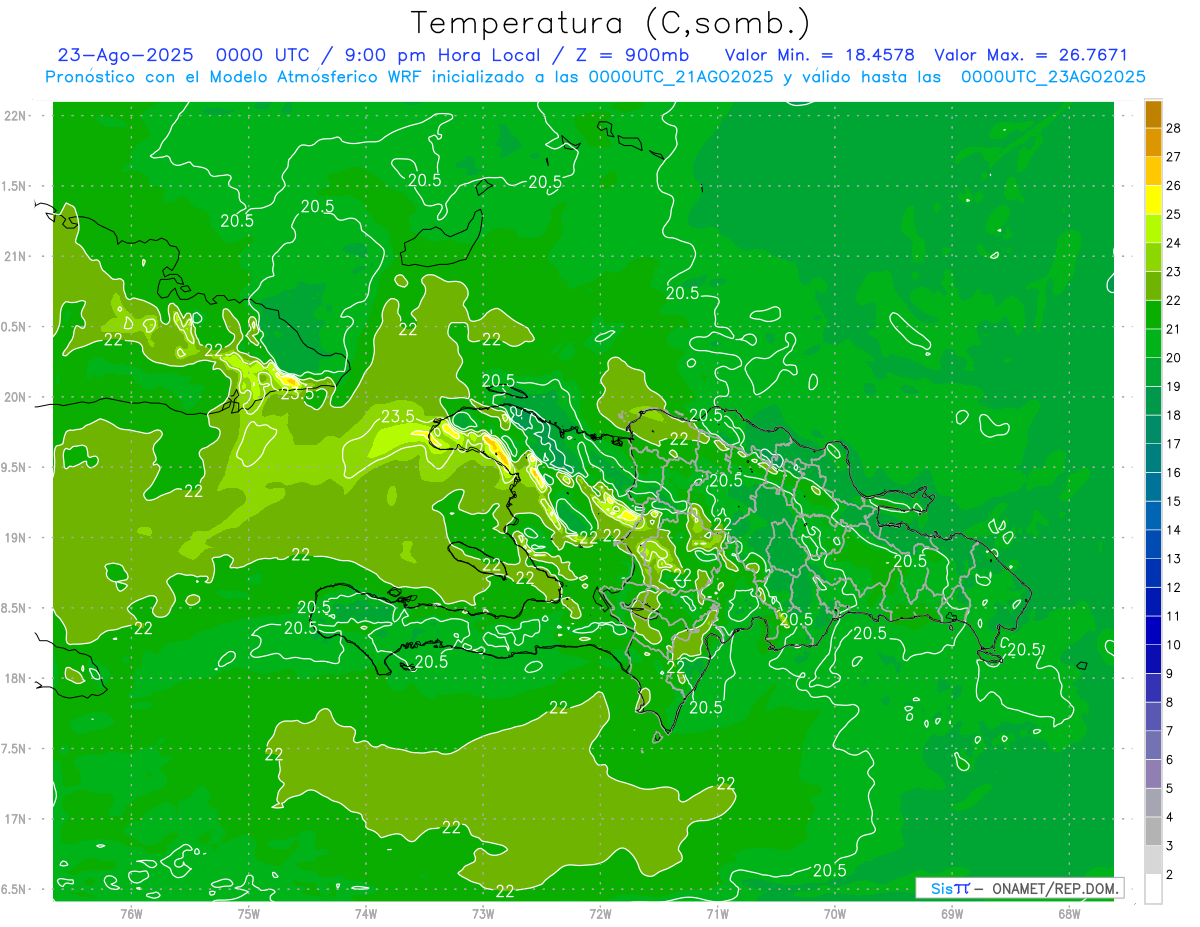Click the "22N" latitude axis label
Image resolution: width=1200 pixels, height=927 pixels.
(x=16, y=116)
